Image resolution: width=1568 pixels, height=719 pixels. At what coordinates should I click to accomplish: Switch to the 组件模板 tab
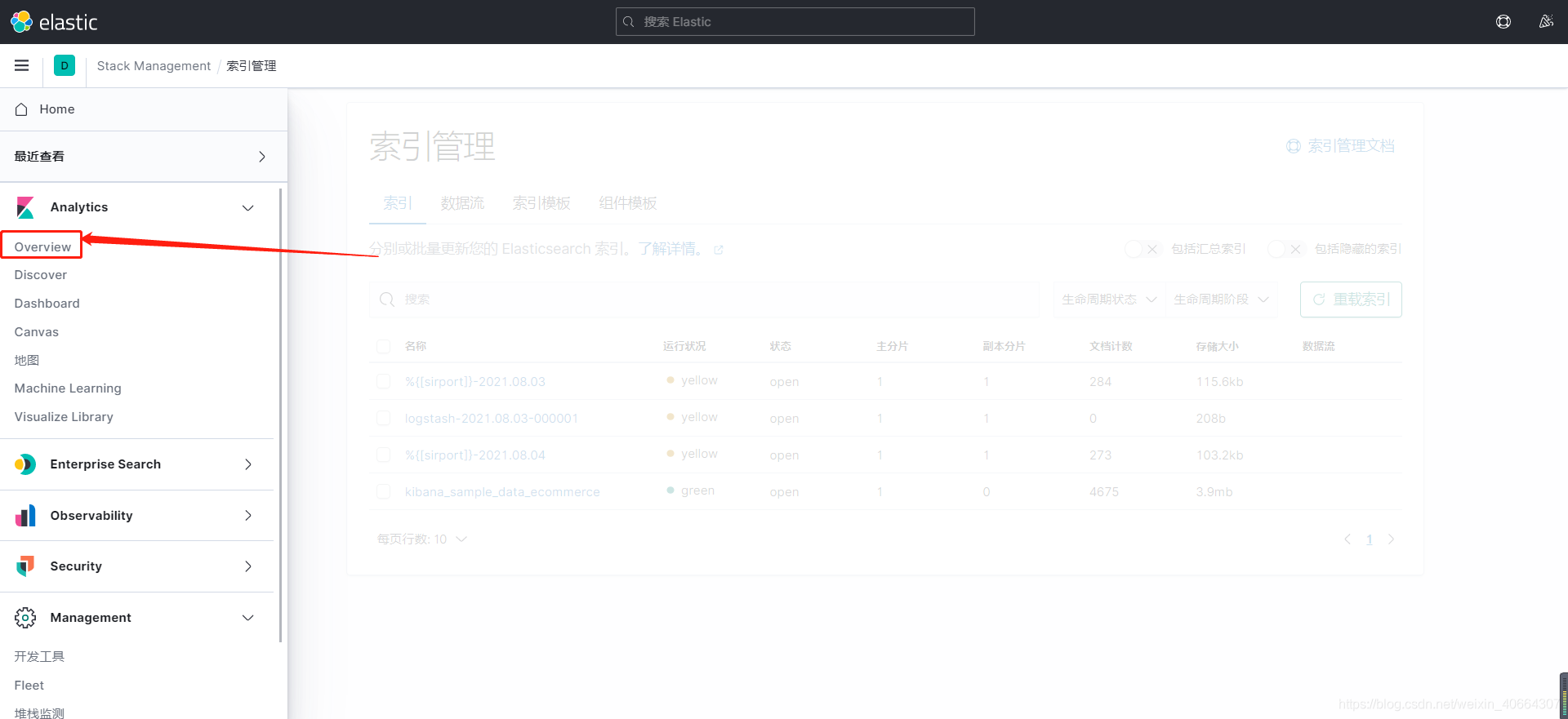tap(628, 203)
